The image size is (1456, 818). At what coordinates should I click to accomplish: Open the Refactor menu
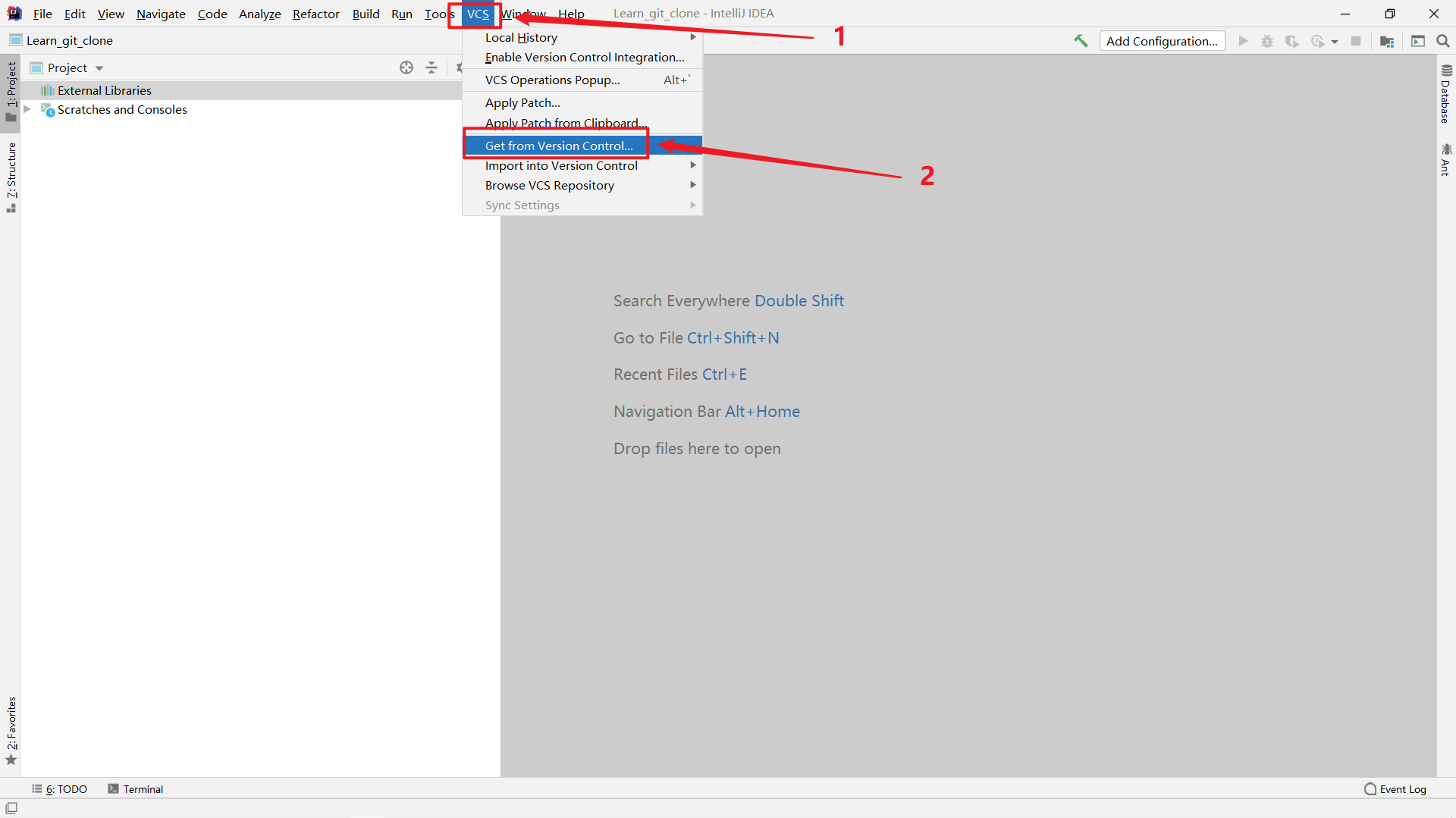[316, 14]
